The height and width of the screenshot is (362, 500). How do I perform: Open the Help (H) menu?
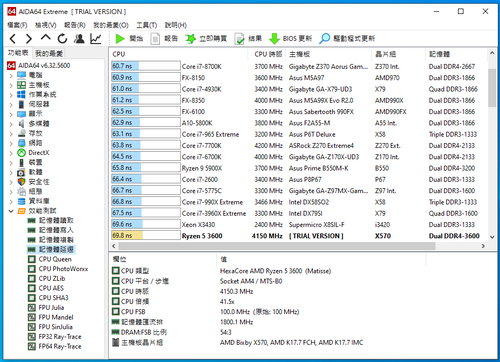(x=176, y=25)
